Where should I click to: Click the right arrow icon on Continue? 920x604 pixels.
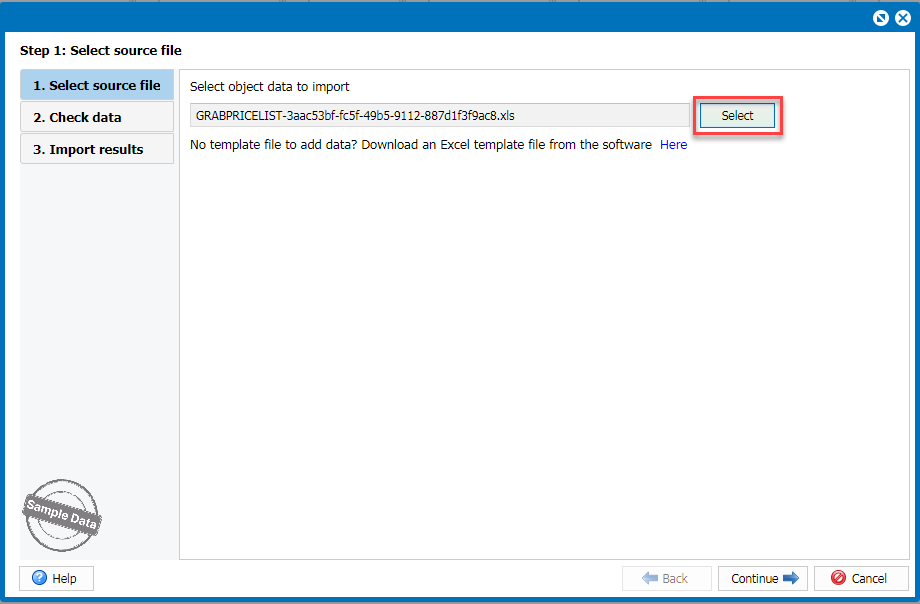tap(791, 578)
